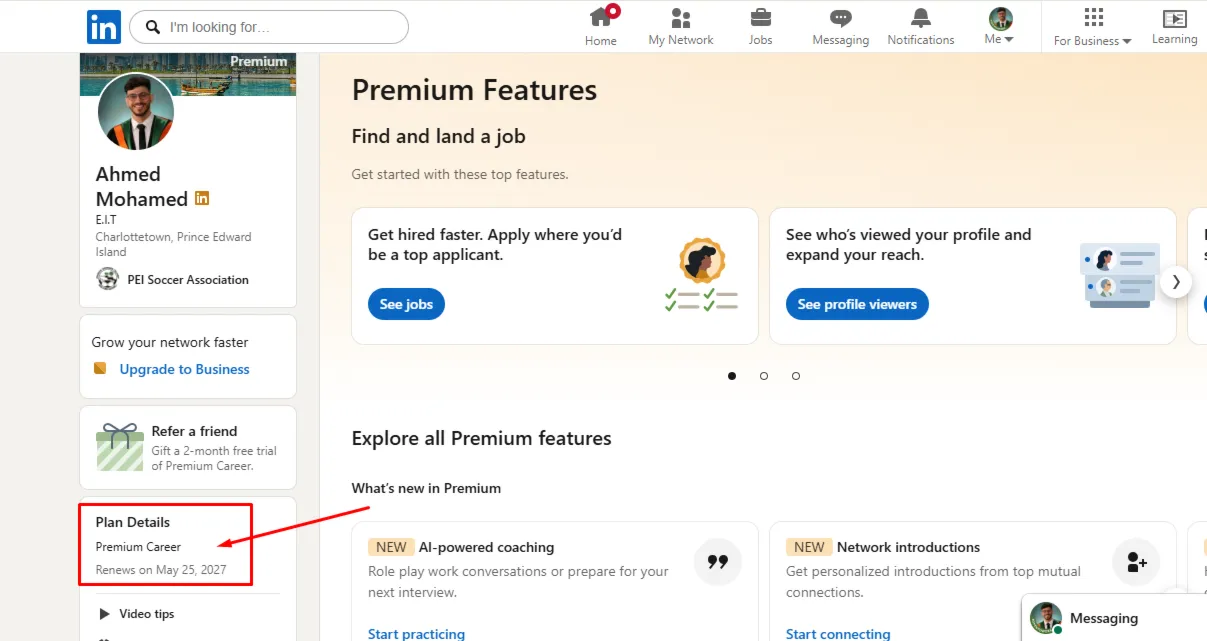Click the PEI Soccer Association text
This screenshot has height=641, width=1207.
pyautogui.click(x=188, y=280)
